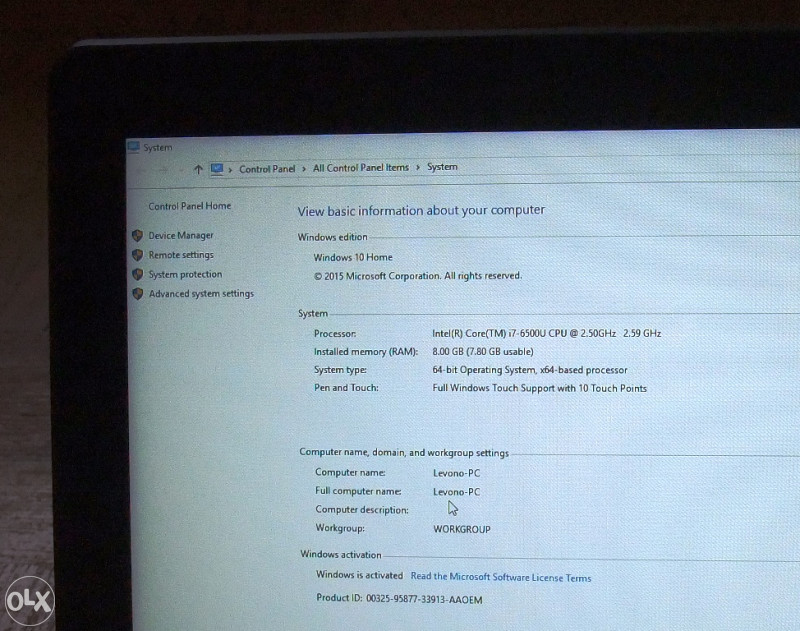Screen dimensions: 800x631
Task: Click the 'Windows edition' section heading
Action: point(333,237)
